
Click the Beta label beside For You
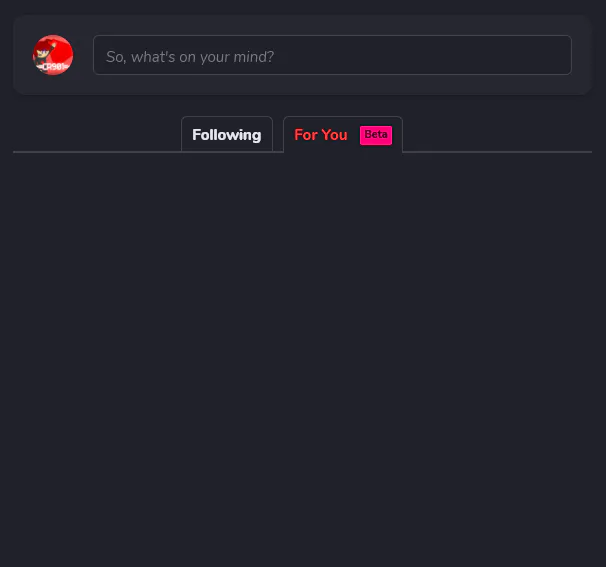[376, 135]
